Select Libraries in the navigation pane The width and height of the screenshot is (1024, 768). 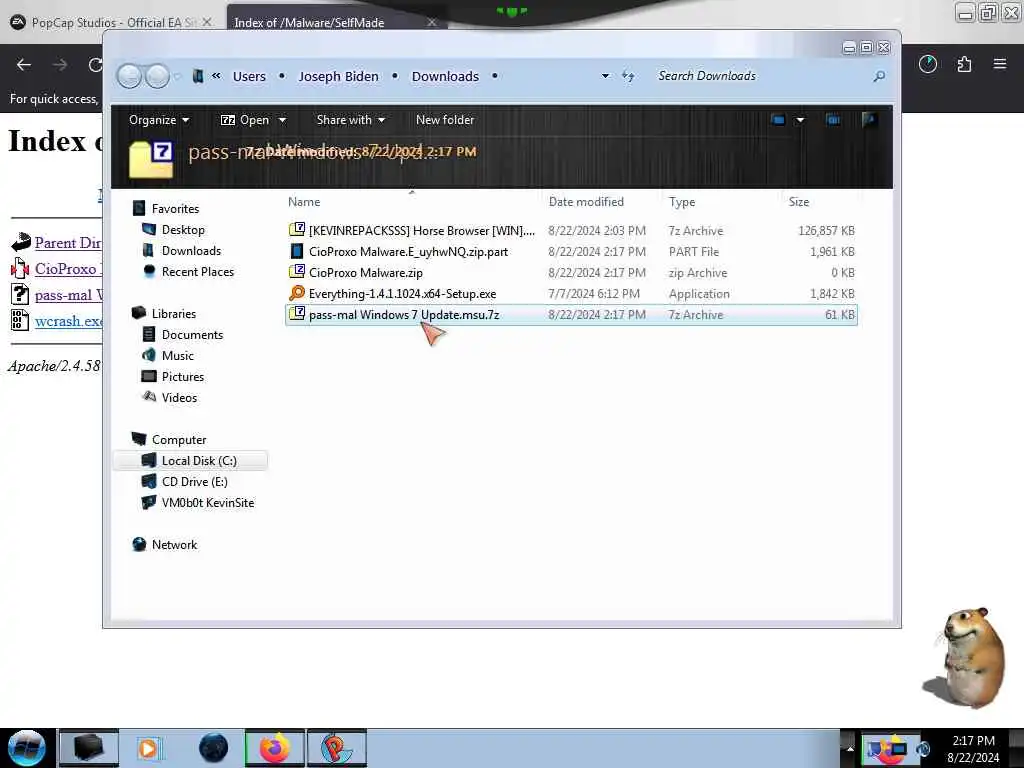[x=174, y=314]
